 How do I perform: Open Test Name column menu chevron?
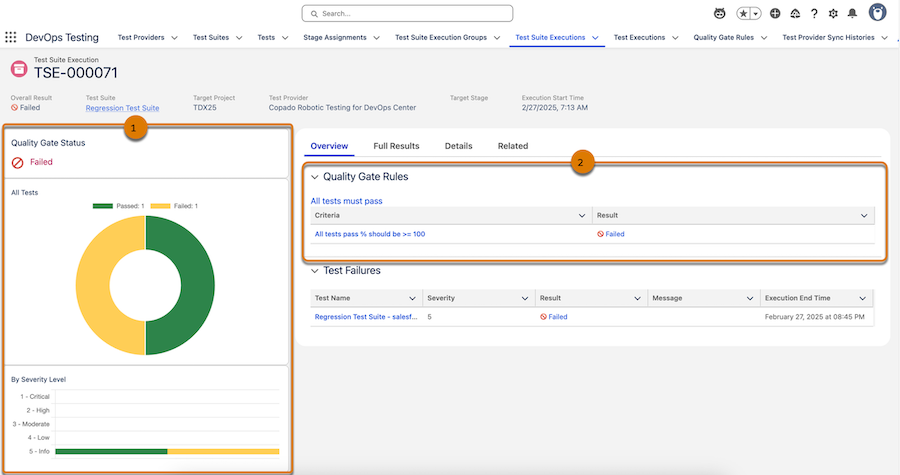(412, 298)
